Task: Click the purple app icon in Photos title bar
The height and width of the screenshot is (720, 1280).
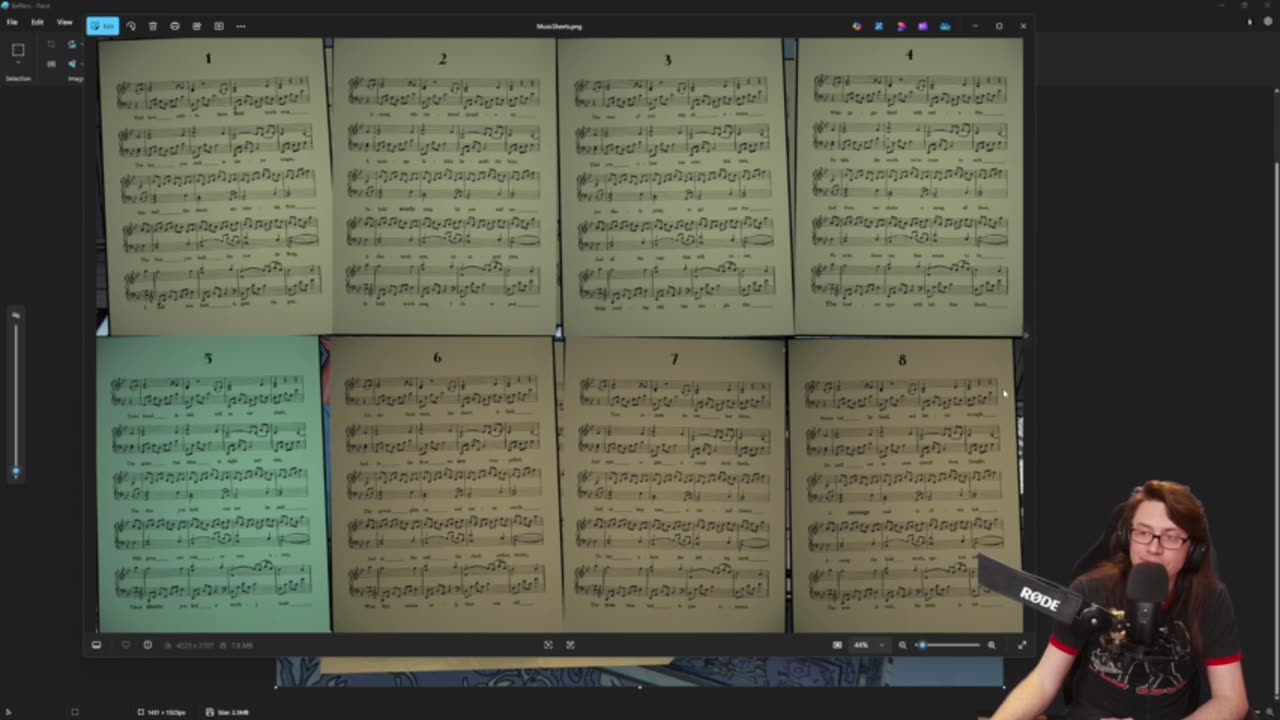Action: coord(923,26)
